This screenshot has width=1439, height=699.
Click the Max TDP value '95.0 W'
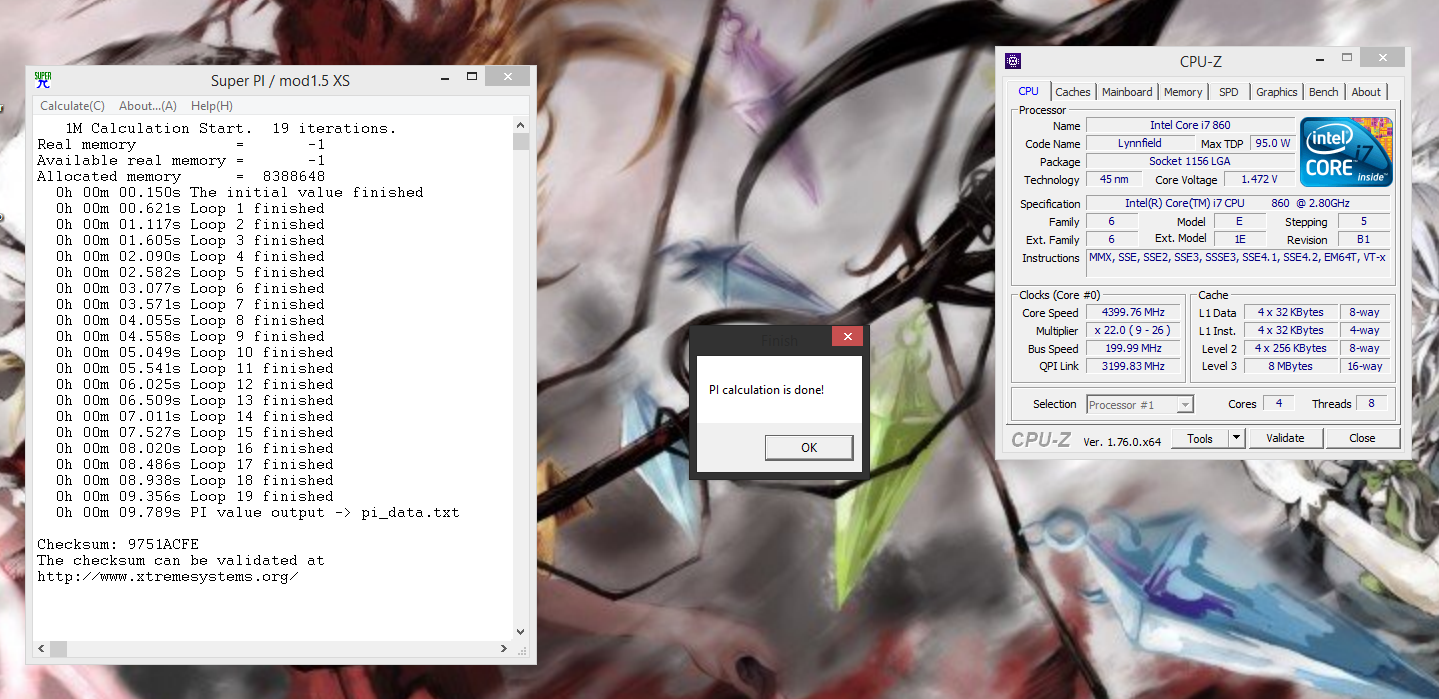[1273, 143]
